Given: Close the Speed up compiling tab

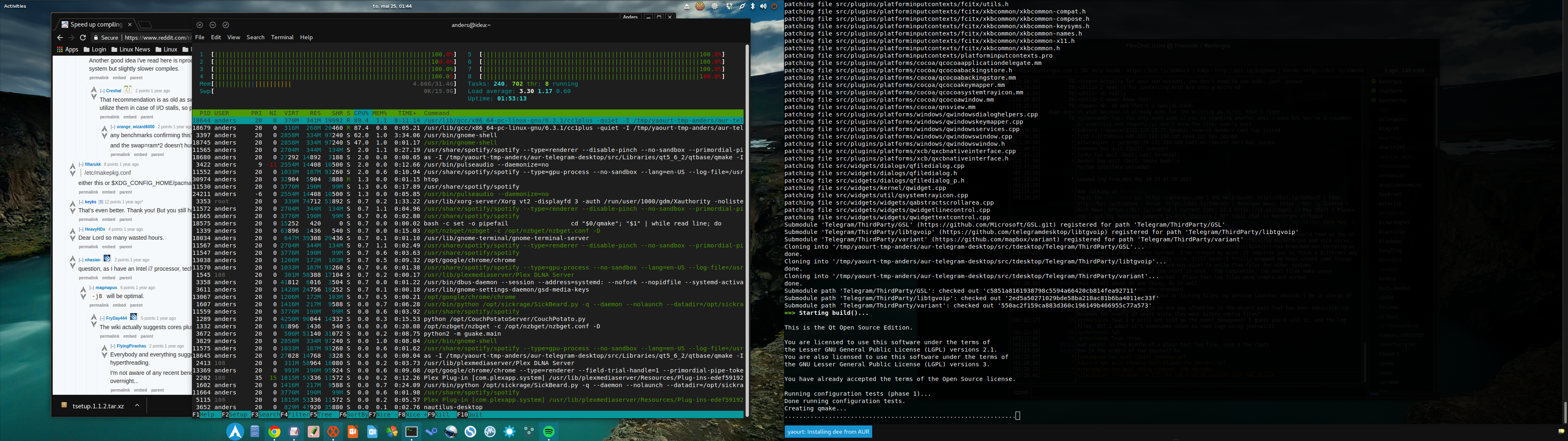Looking at the screenshot, I should click(129, 24).
